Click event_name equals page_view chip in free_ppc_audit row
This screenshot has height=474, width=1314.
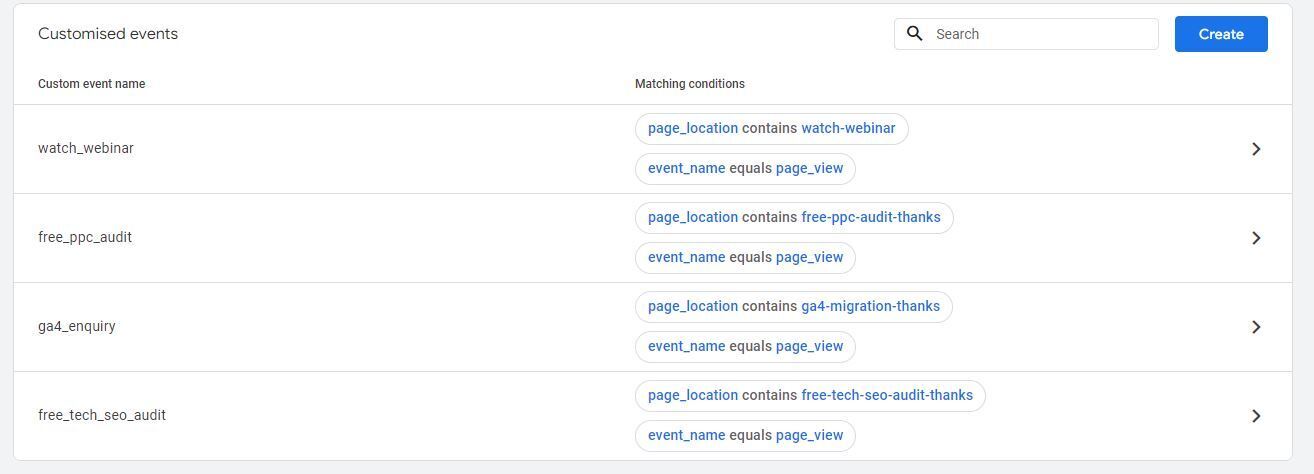[745, 257]
